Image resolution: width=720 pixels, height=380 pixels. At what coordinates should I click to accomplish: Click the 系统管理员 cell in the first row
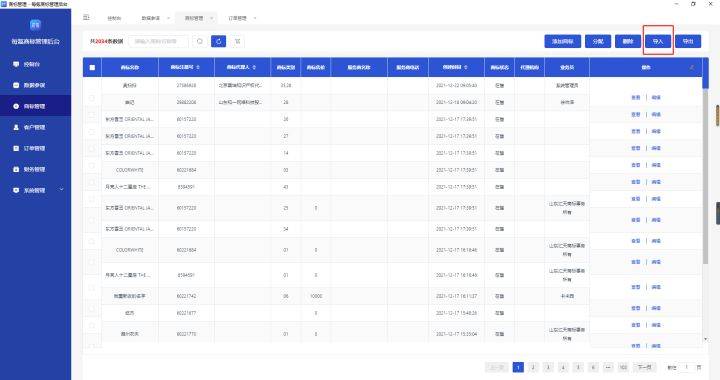click(x=567, y=85)
